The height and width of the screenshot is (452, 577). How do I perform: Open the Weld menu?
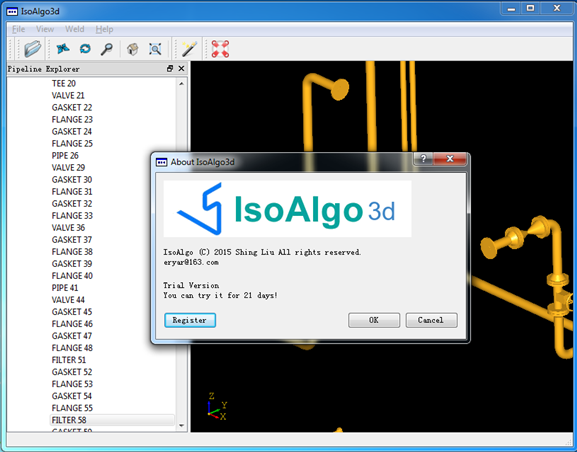coord(75,29)
